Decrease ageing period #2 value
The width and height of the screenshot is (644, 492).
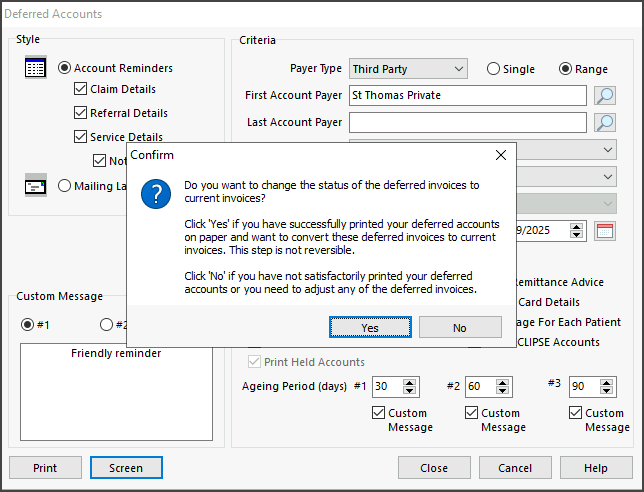(502, 391)
